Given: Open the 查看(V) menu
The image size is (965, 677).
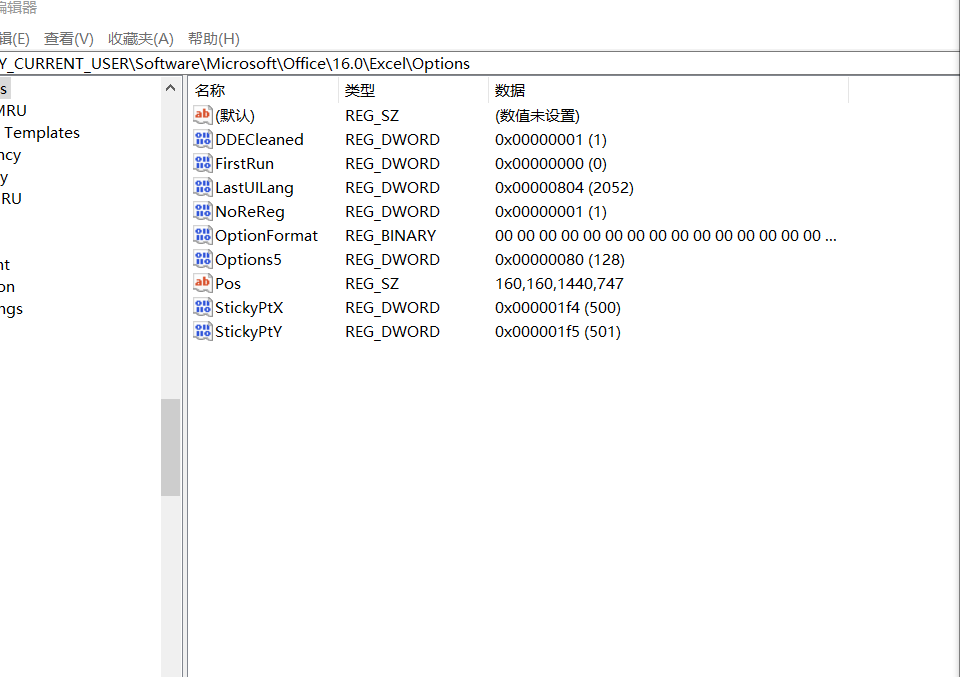Looking at the screenshot, I should pos(69,39).
